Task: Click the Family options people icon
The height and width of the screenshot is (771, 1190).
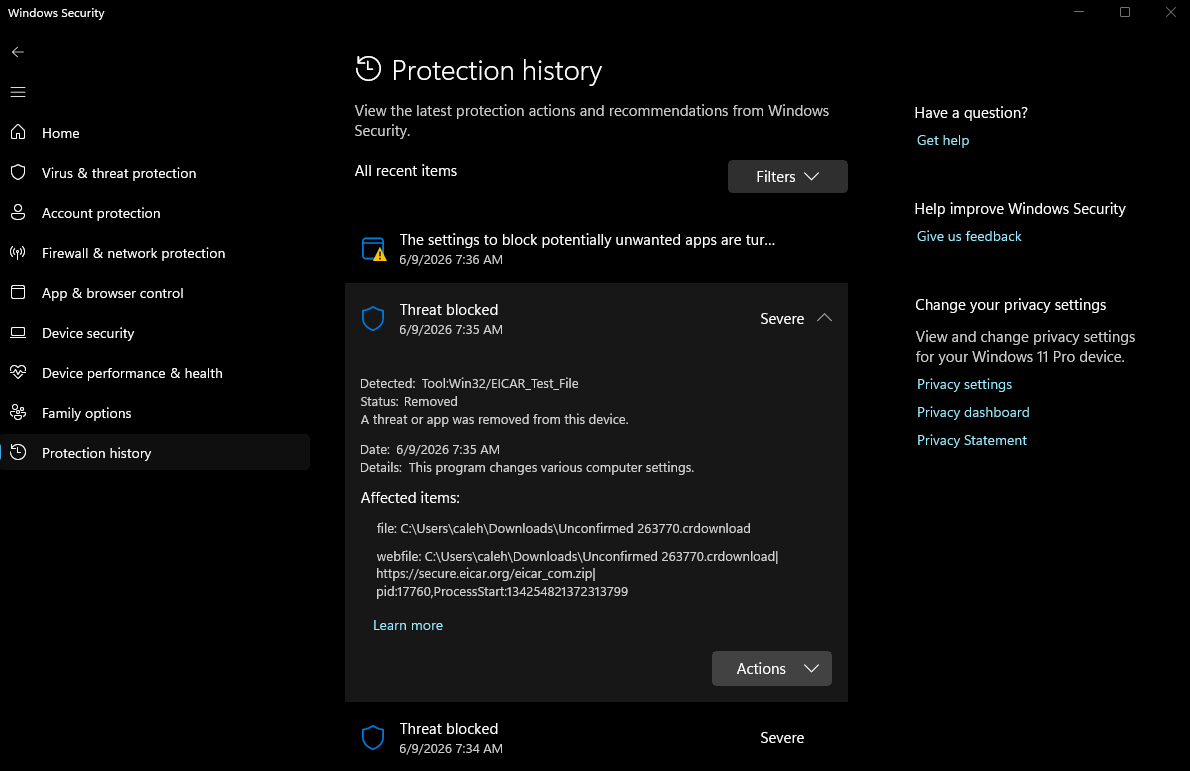Action: [18, 412]
